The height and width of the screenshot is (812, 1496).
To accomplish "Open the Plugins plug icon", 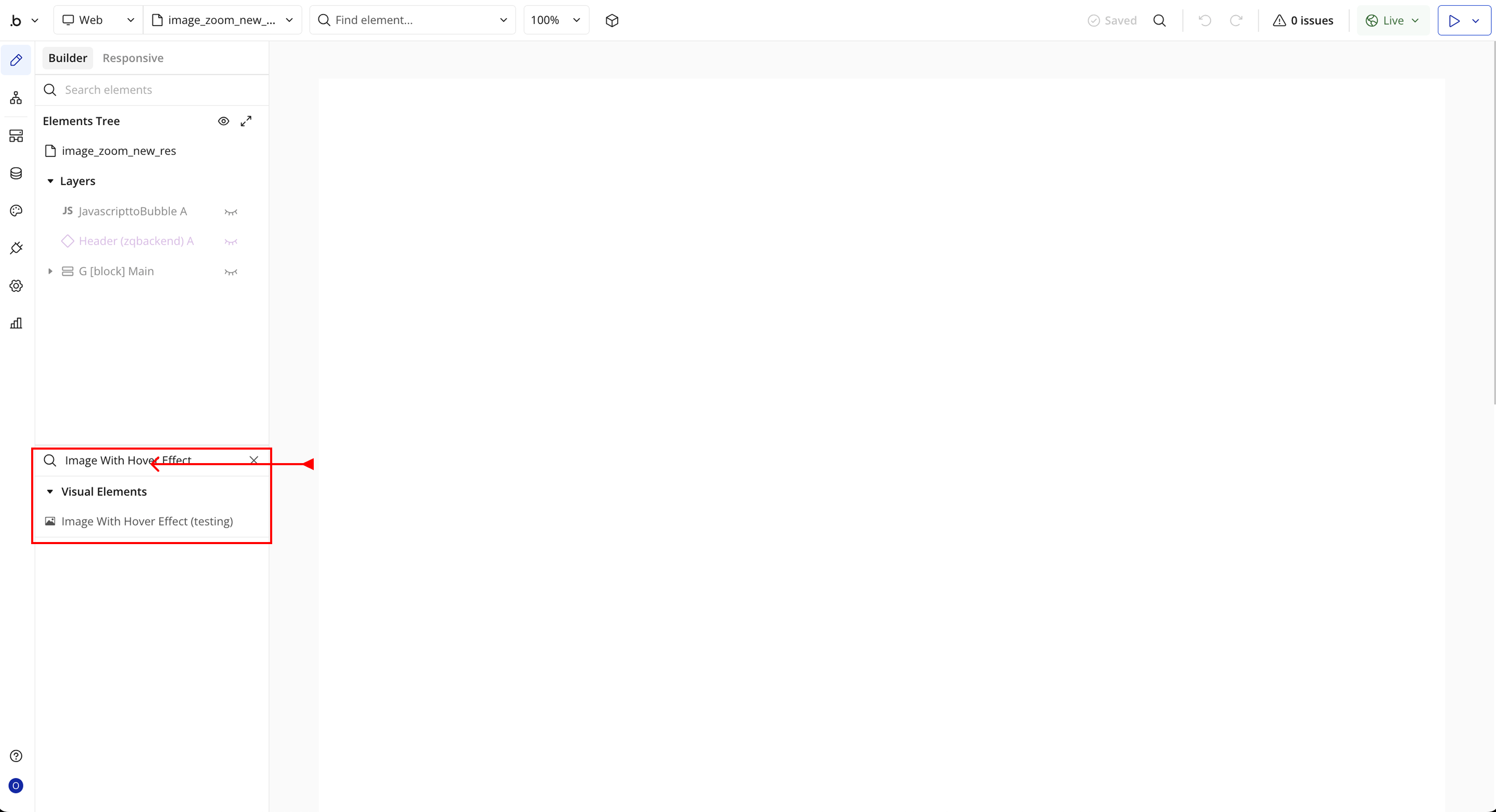I will point(16,248).
